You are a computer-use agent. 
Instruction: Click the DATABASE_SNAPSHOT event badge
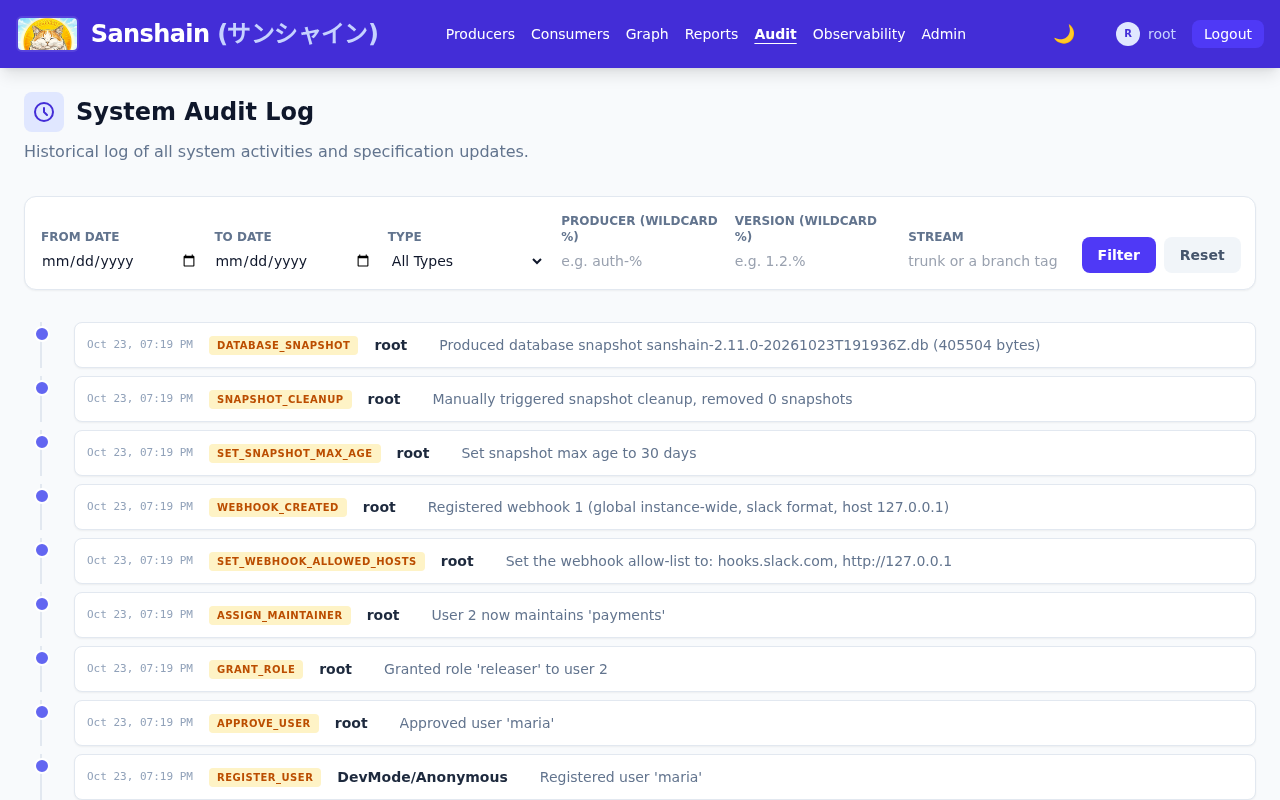coord(285,345)
